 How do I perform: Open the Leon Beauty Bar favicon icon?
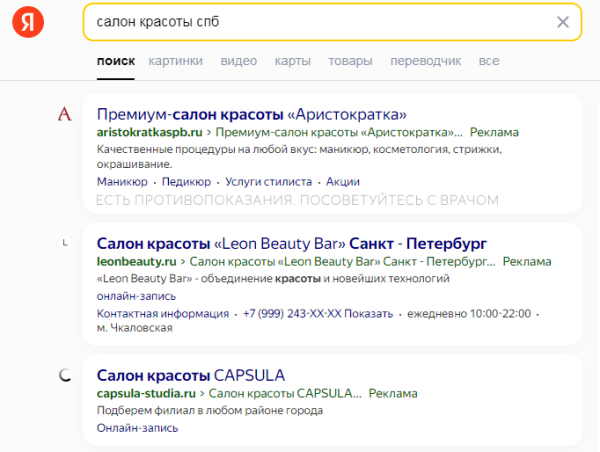[65, 243]
